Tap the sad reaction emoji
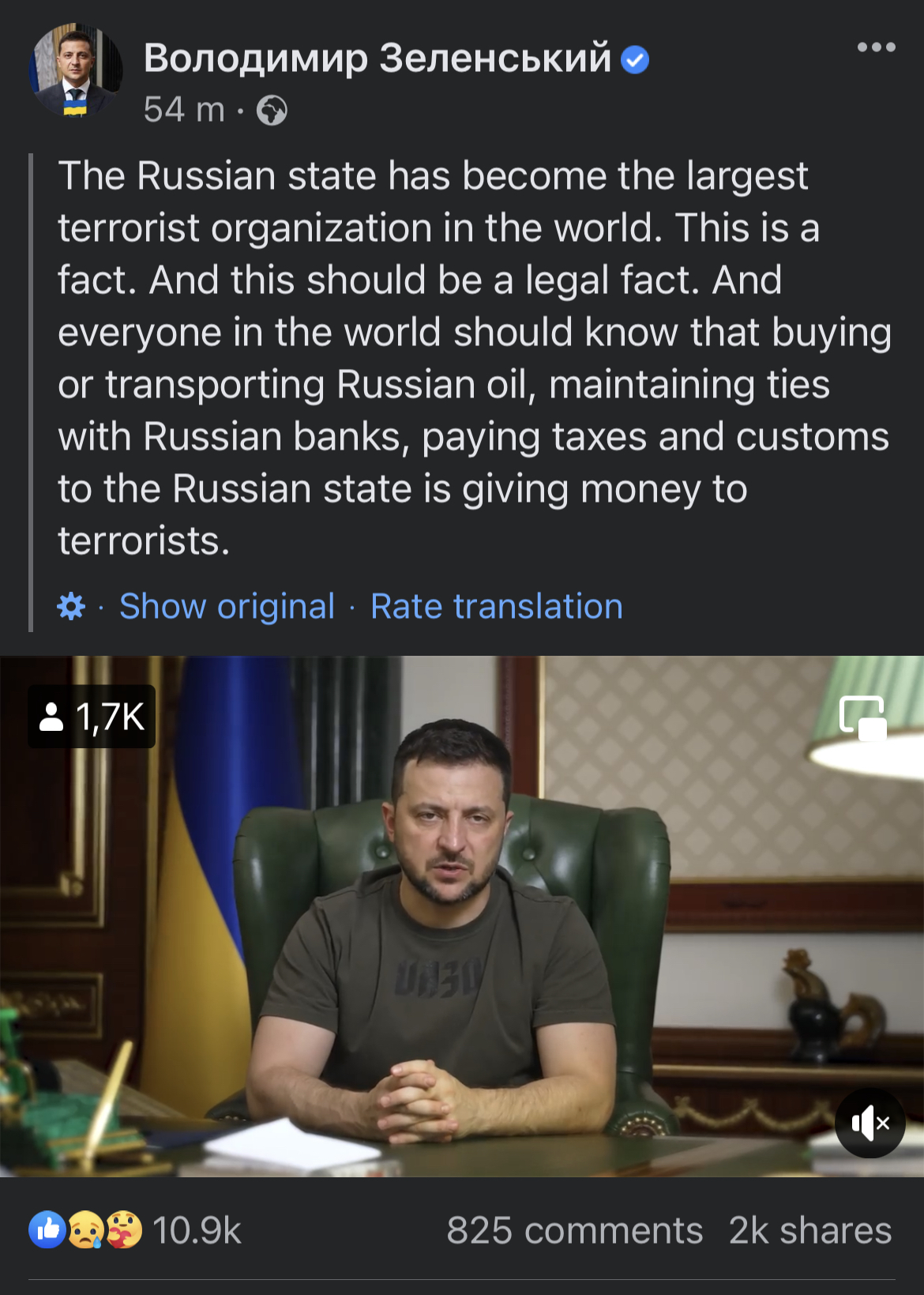 point(86,1229)
